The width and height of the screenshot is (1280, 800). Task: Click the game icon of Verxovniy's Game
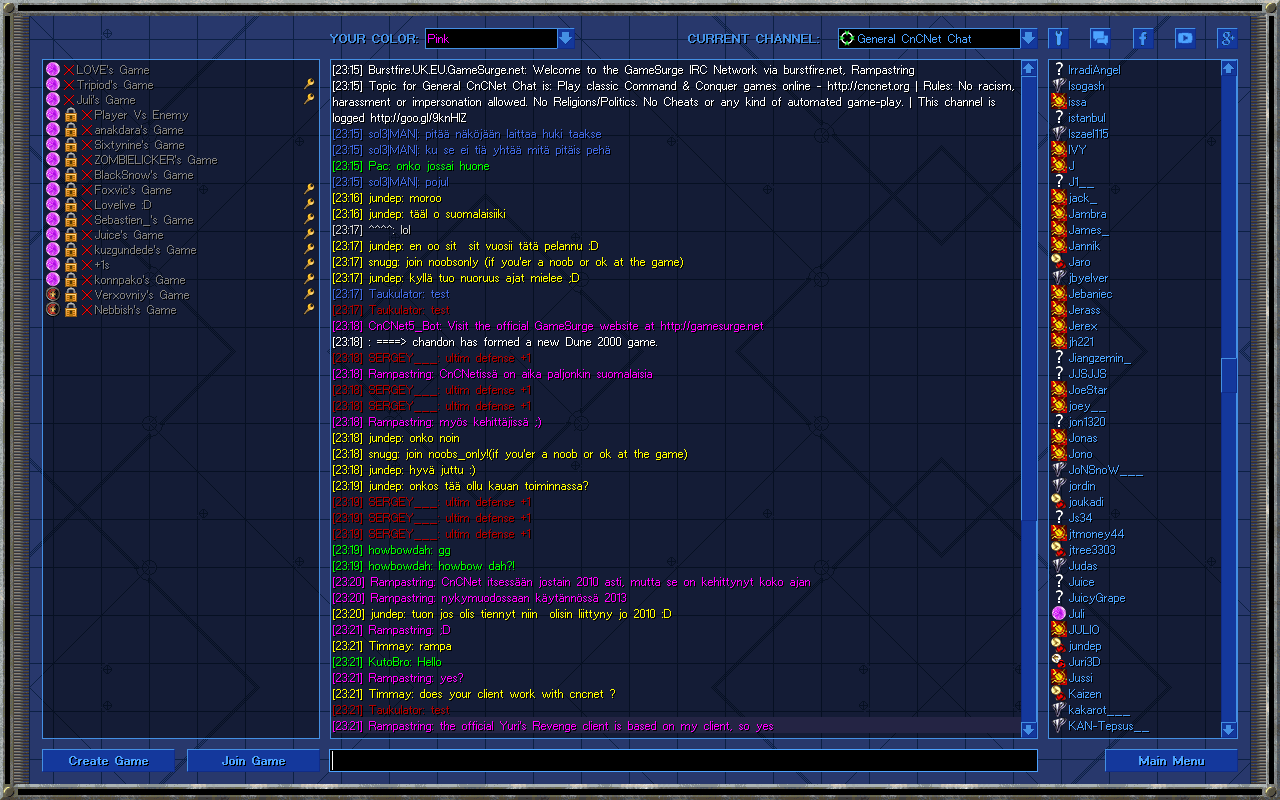click(53, 295)
